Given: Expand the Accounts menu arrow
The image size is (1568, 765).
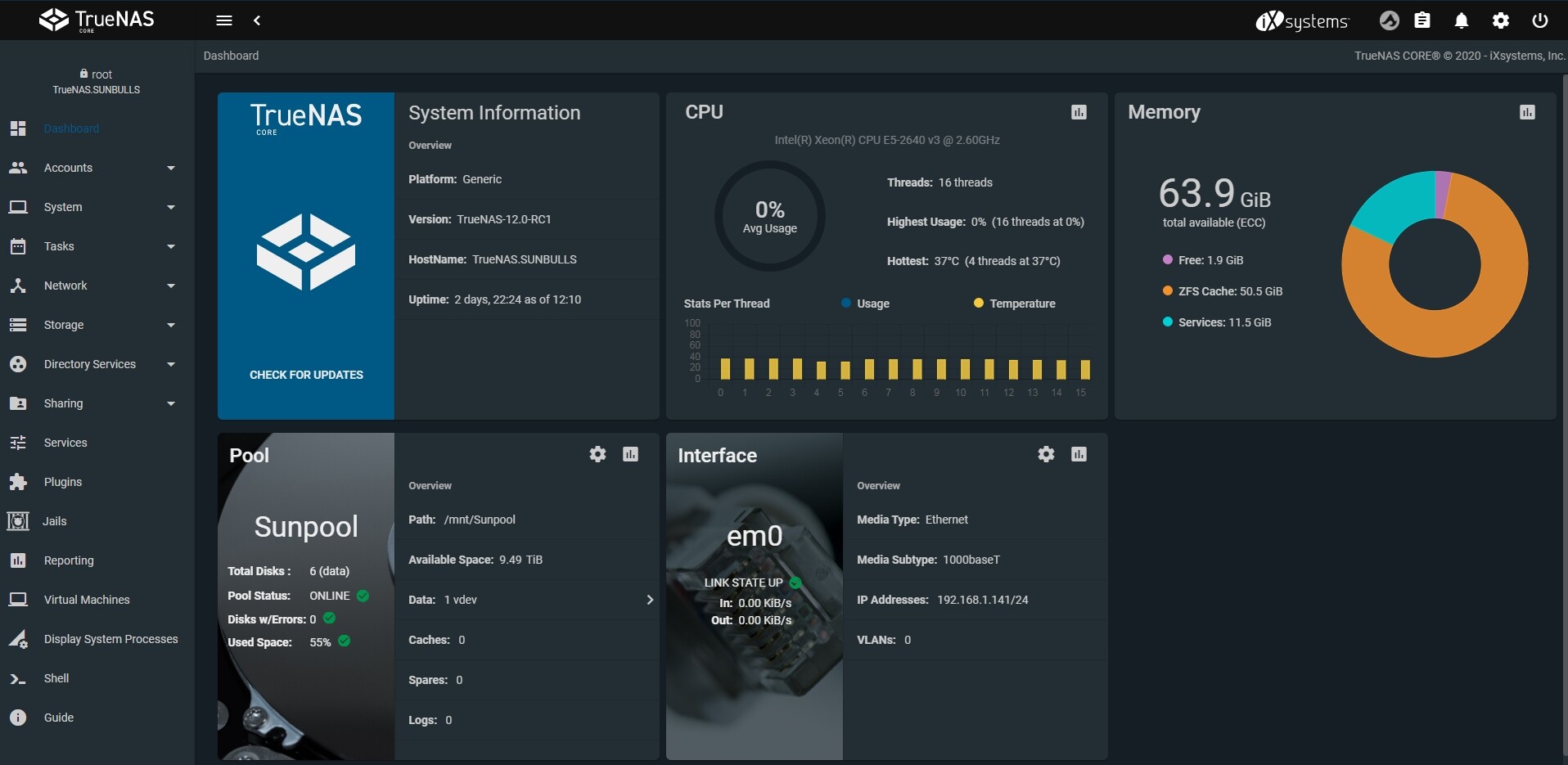Looking at the screenshot, I should (x=171, y=168).
